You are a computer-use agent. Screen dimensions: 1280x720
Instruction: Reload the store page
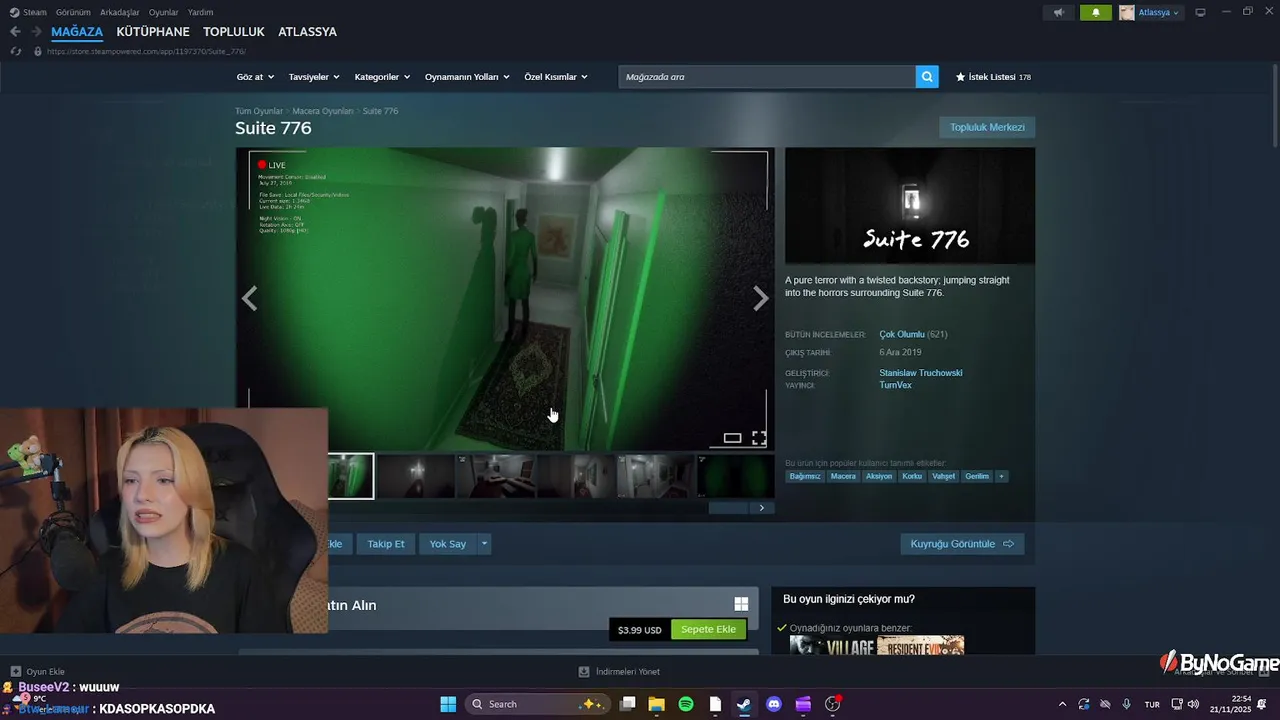[15, 51]
